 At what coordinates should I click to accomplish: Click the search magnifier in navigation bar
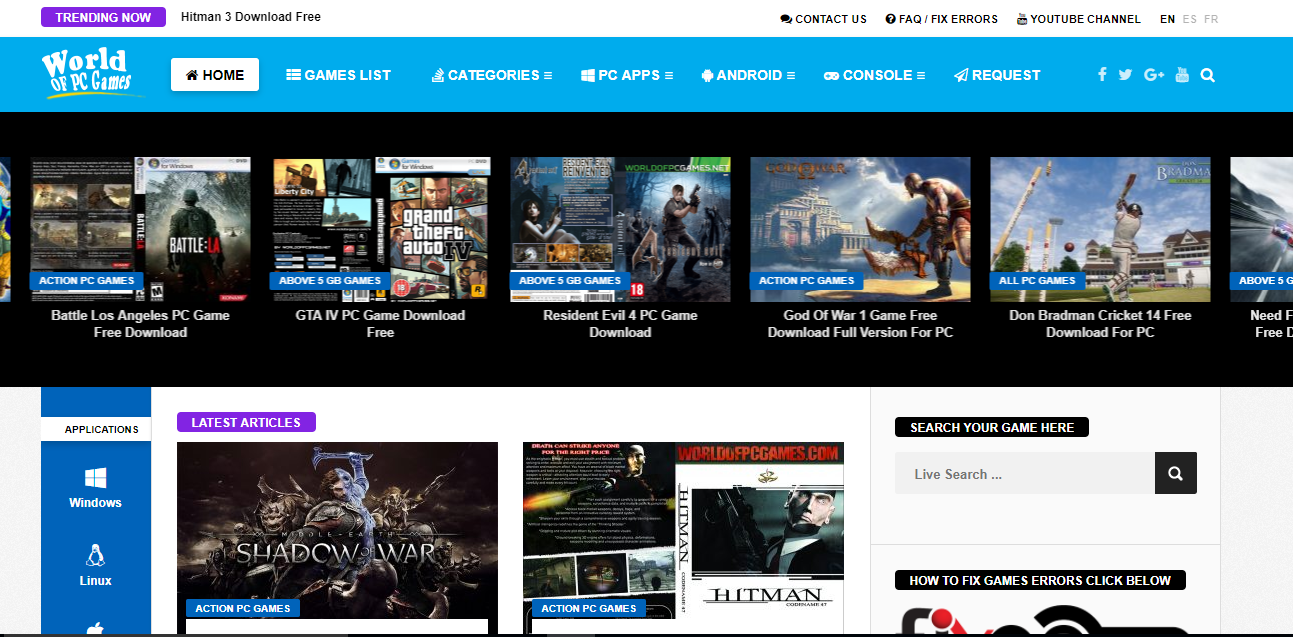[1208, 75]
